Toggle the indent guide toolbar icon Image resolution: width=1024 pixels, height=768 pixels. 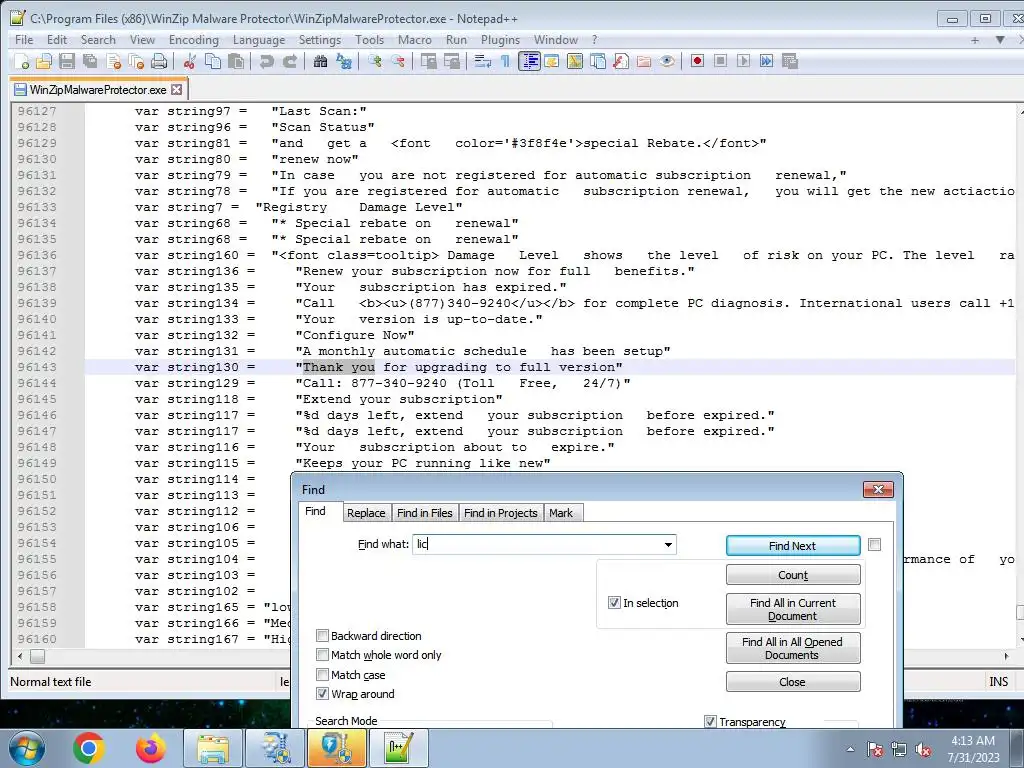(x=529, y=61)
